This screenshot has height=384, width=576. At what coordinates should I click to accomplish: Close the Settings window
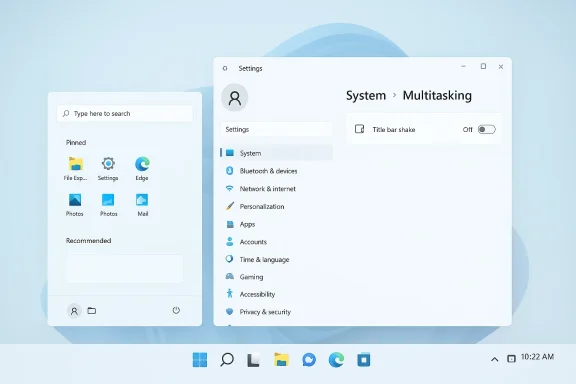tap(501, 67)
